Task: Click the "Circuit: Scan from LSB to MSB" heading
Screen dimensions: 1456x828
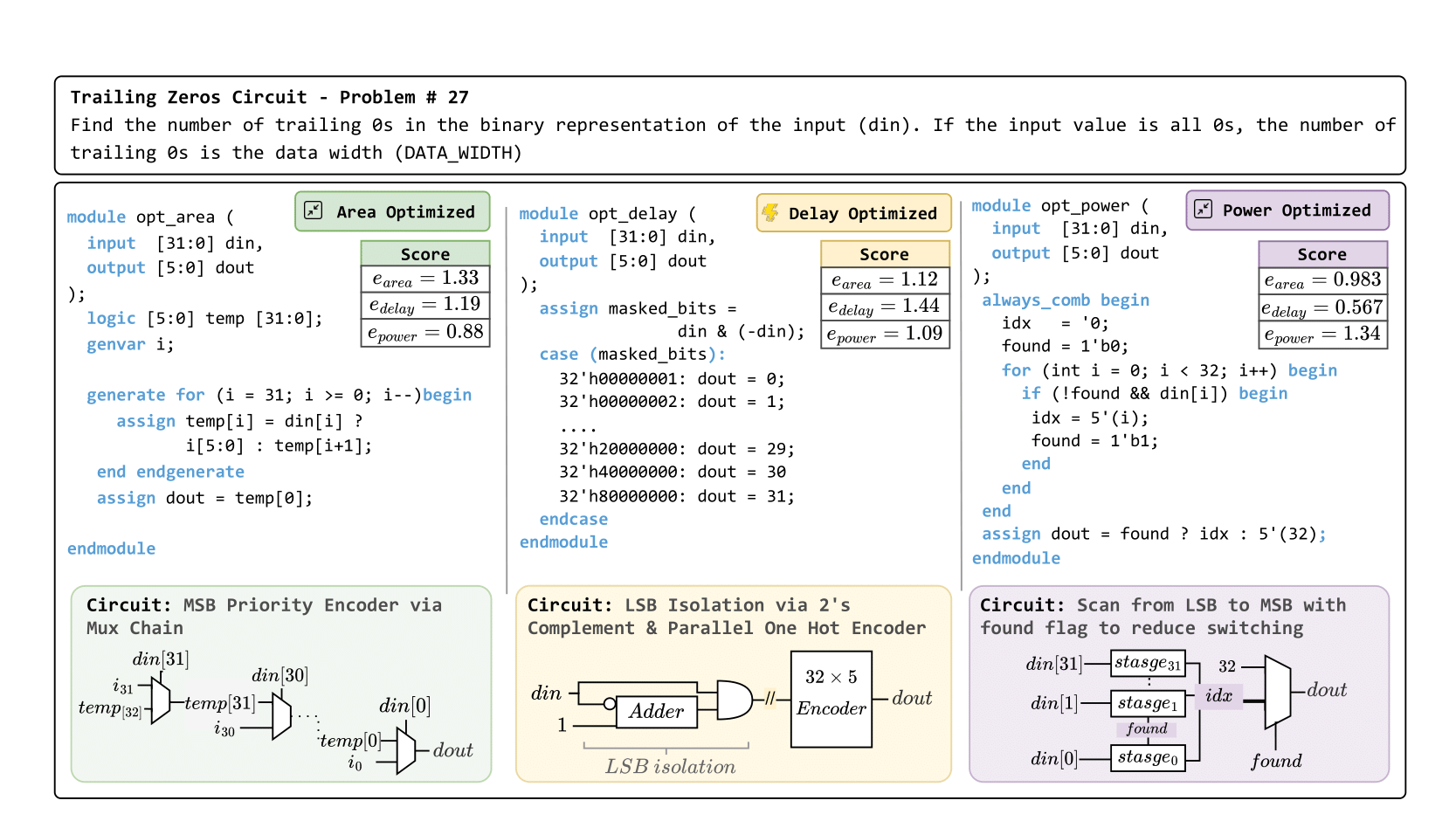Action: [x=1163, y=616]
